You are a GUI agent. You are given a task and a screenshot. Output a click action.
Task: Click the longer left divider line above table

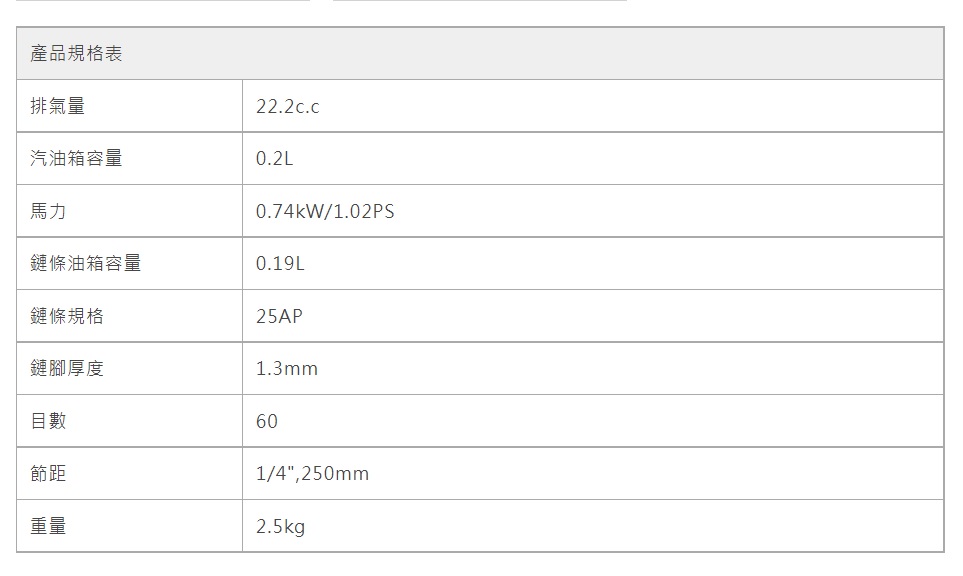163,1
